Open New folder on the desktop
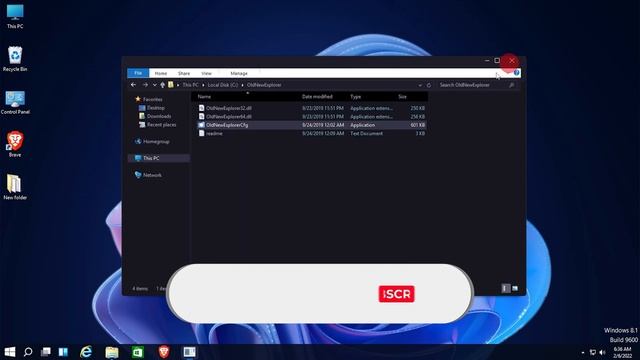This screenshot has height=360, width=640. pyautogui.click(x=15, y=187)
